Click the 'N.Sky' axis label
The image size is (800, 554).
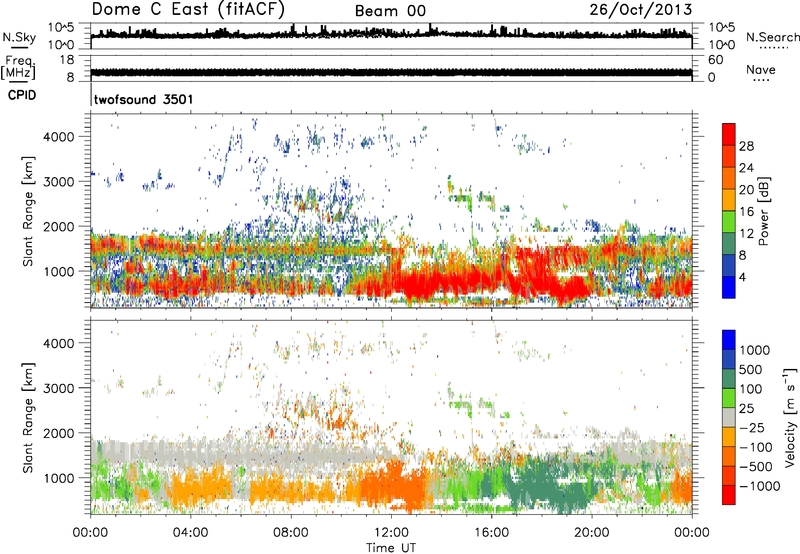click(19, 37)
